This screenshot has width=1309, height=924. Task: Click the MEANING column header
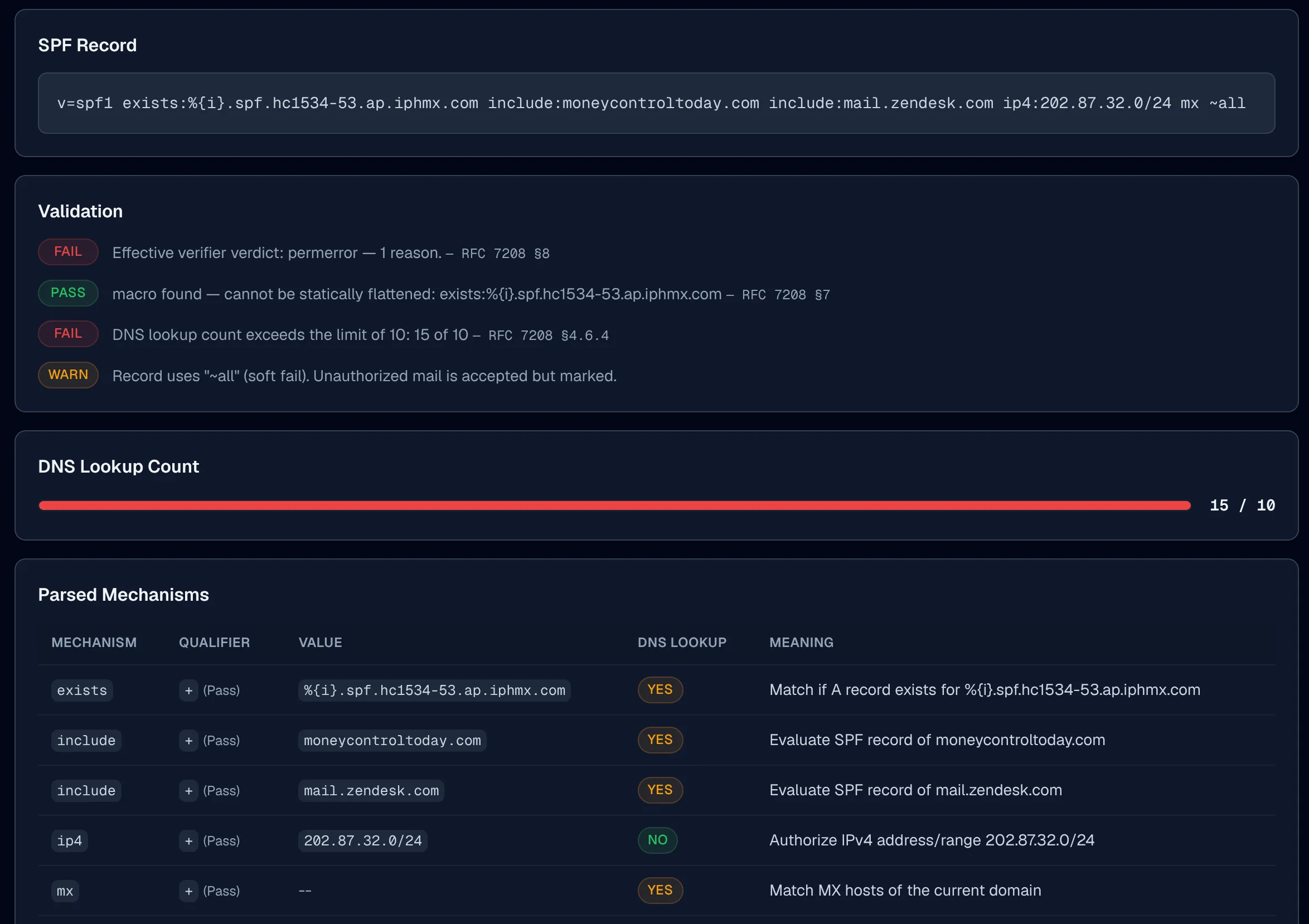click(801, 643)
